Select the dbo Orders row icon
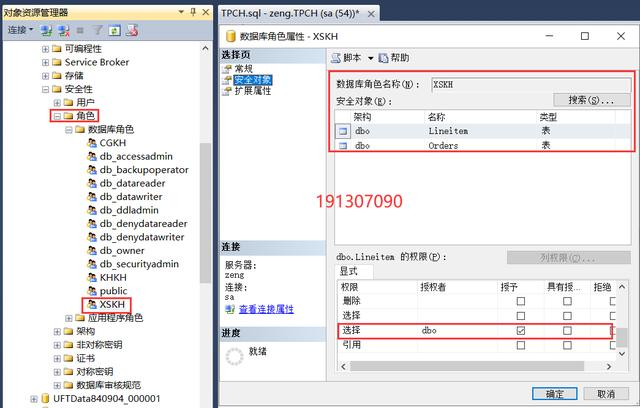 343,146
